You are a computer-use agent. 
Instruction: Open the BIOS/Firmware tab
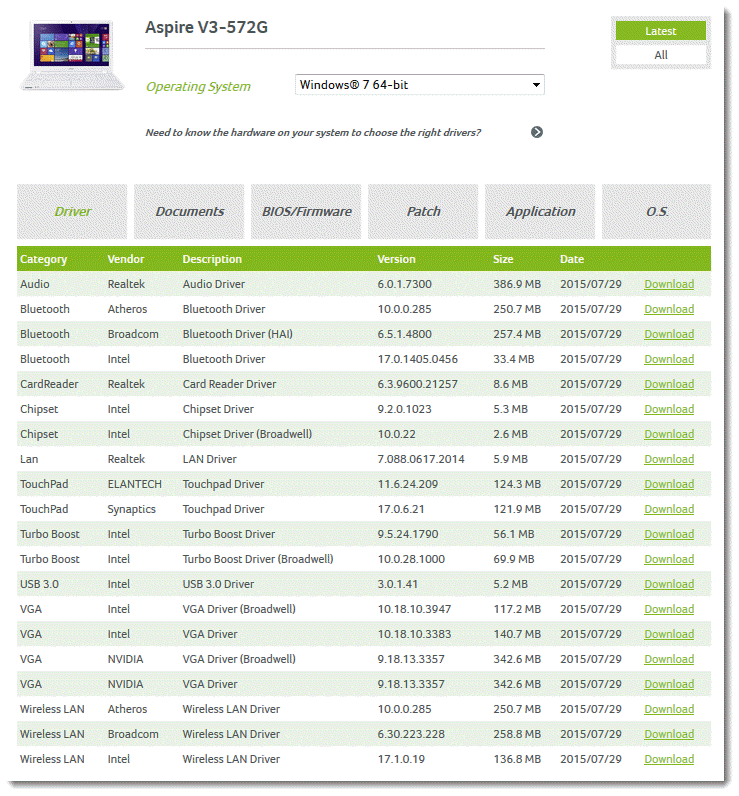pos(306,211)
